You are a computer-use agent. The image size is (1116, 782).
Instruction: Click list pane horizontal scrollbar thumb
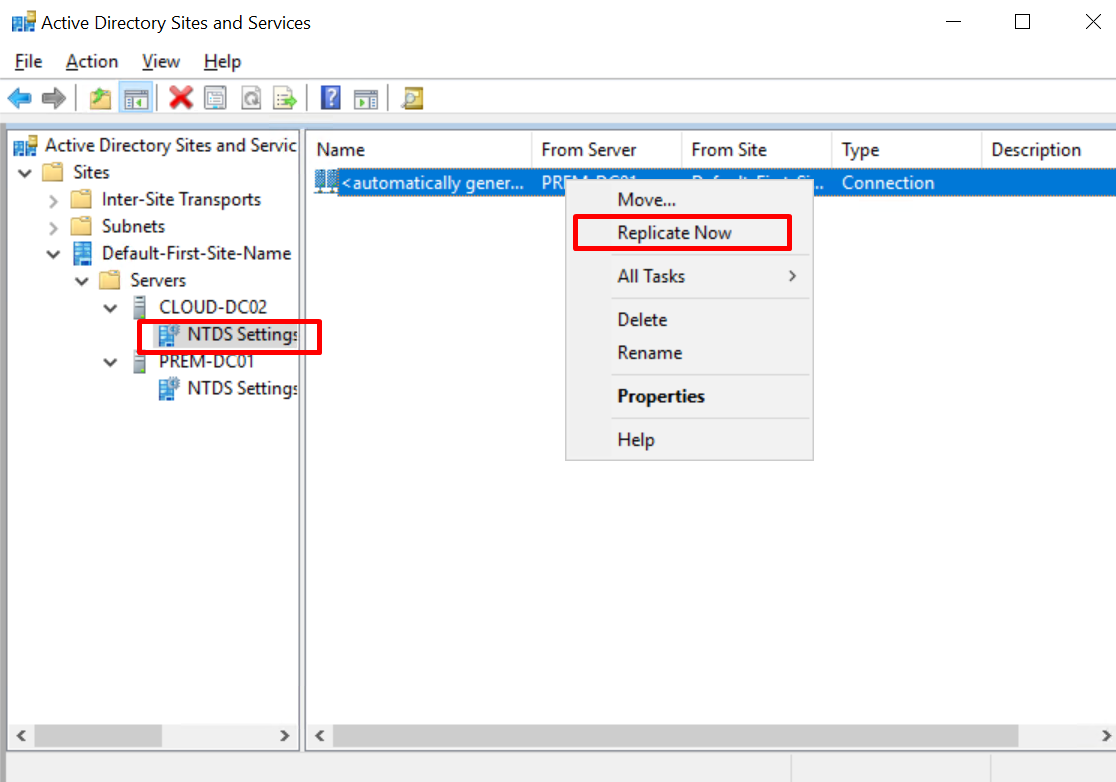(x=675, y=736)
